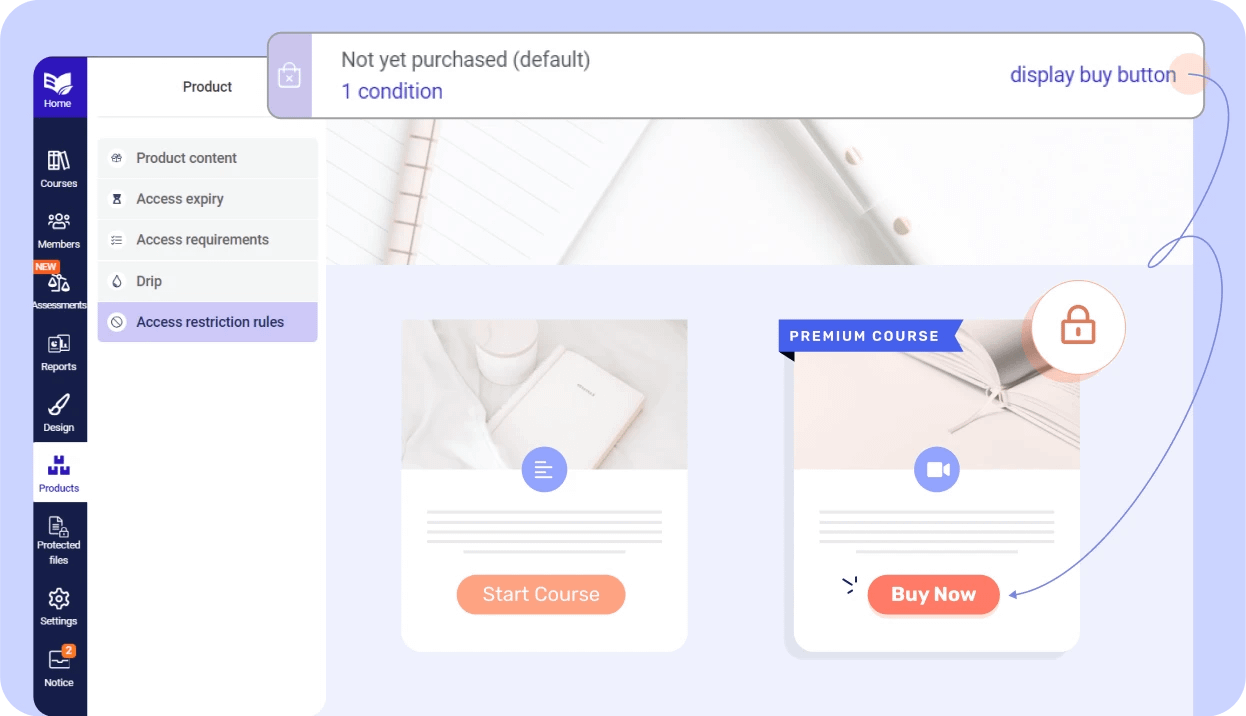Select the Product content menu item

pyautogui.click(x=186, y=158)
